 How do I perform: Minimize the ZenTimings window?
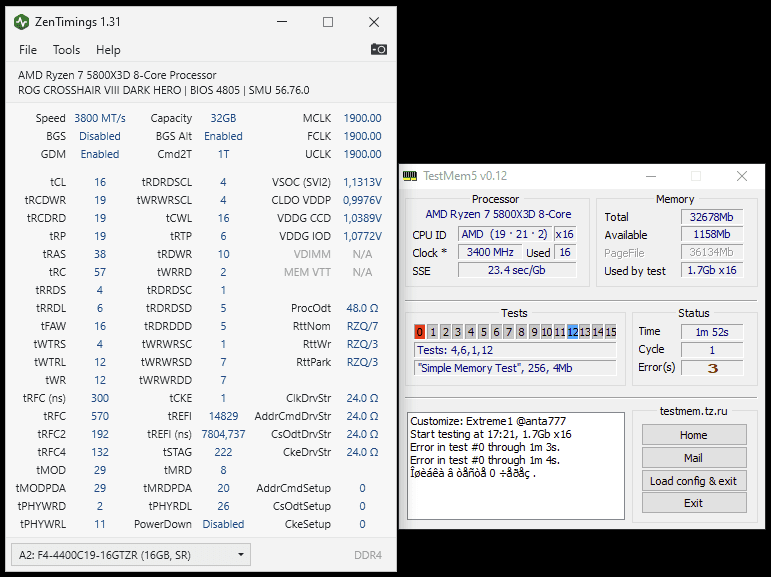pyautogui.click(x=282, y=22)
